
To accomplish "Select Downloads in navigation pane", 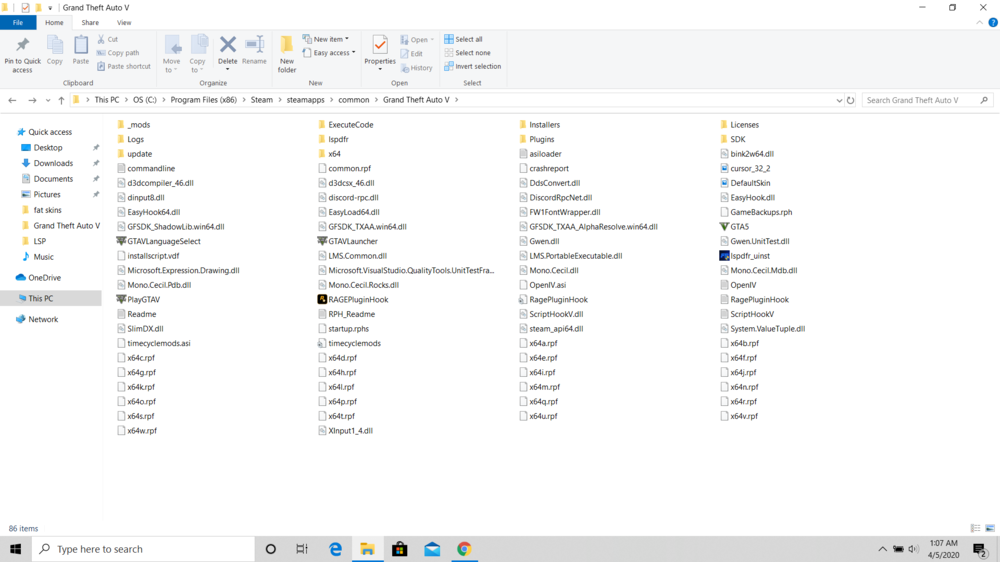I will (x=53, y=163).
